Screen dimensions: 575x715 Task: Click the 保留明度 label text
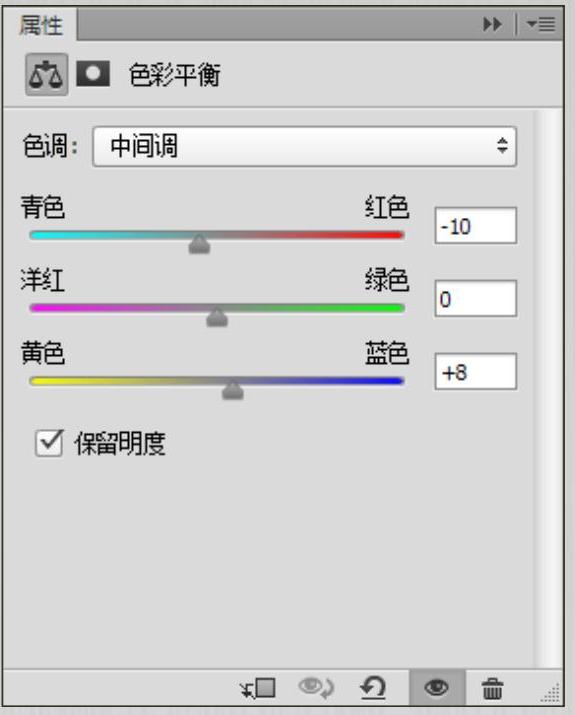pyautogui.click(x=120, y=443)
